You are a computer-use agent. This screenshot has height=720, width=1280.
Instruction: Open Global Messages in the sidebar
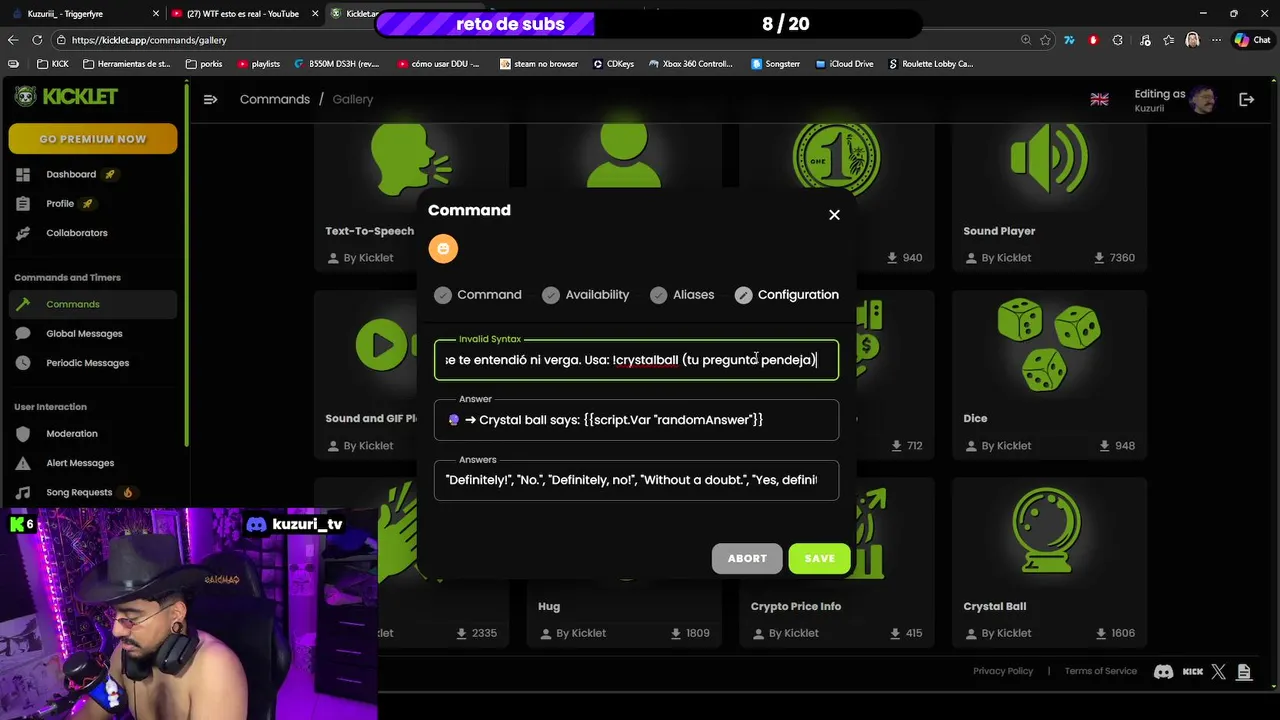(84, 333)
